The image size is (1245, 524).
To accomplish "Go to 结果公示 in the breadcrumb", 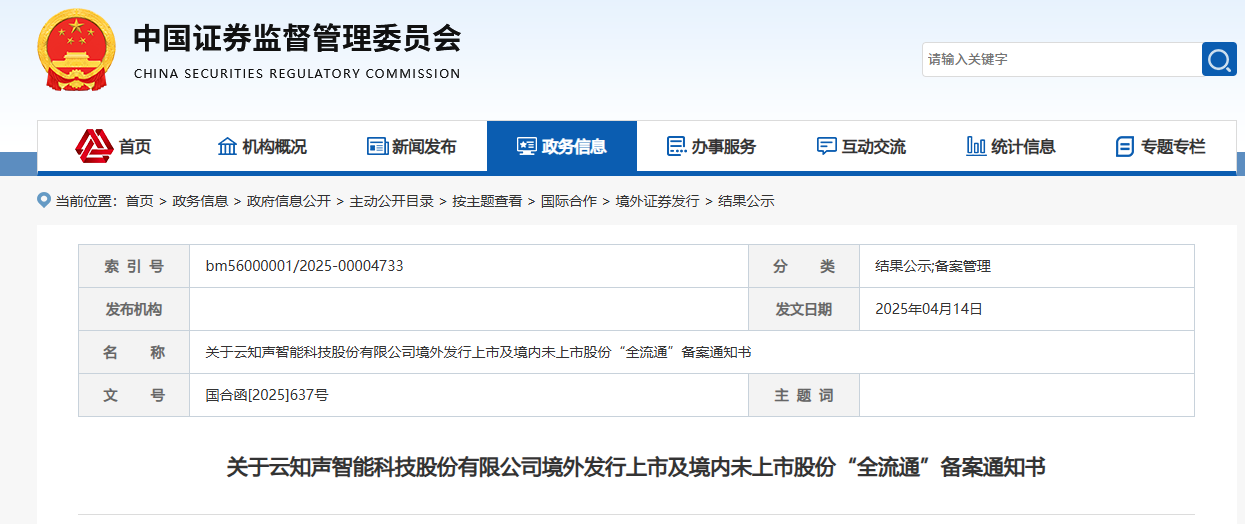I will [x=746, y=201].
